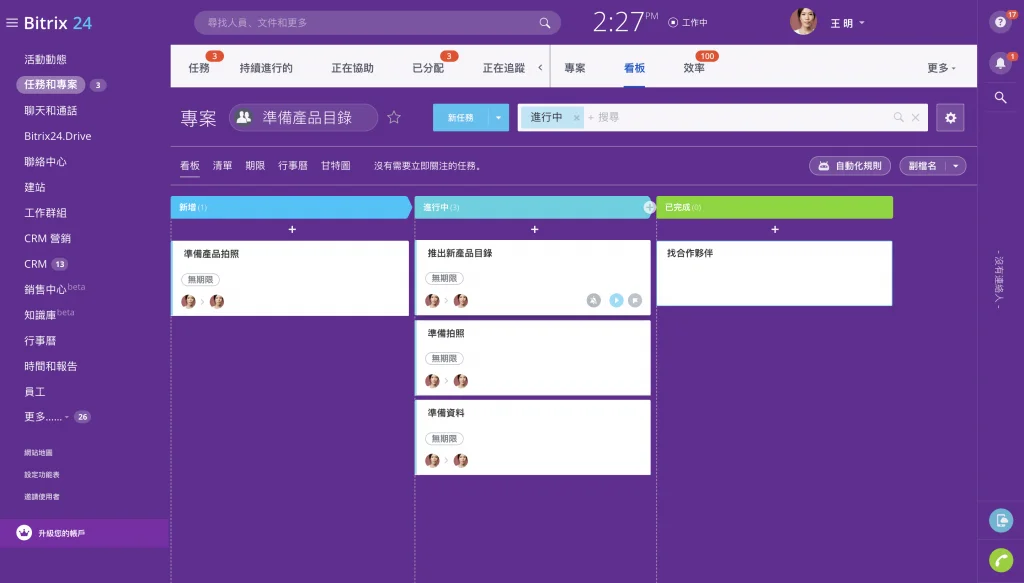The height and width of the screenshot is (583, 1024).
Task: Add a new kanban stage after 進行中
Action: pos(649,207)
